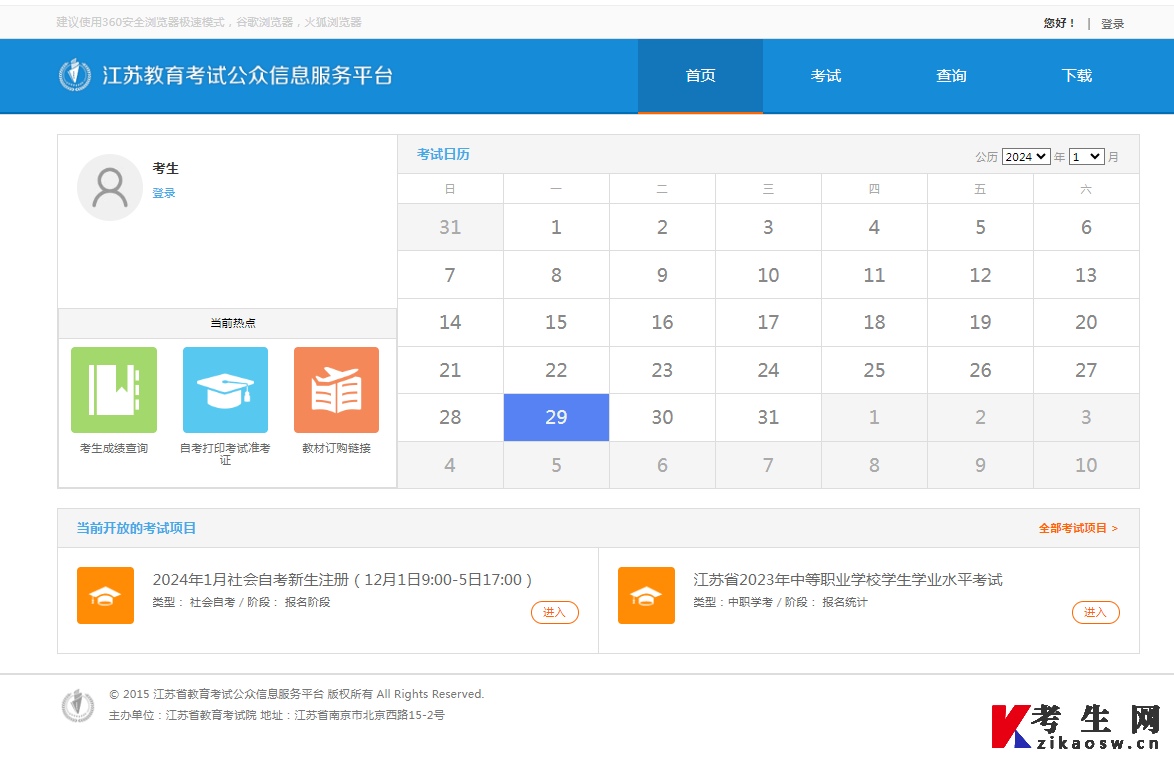Viewport: 1174px width, 762px height.
Task: Open the 查询 navigation tab
Action: pyautogui.click(x=951, y=76)
